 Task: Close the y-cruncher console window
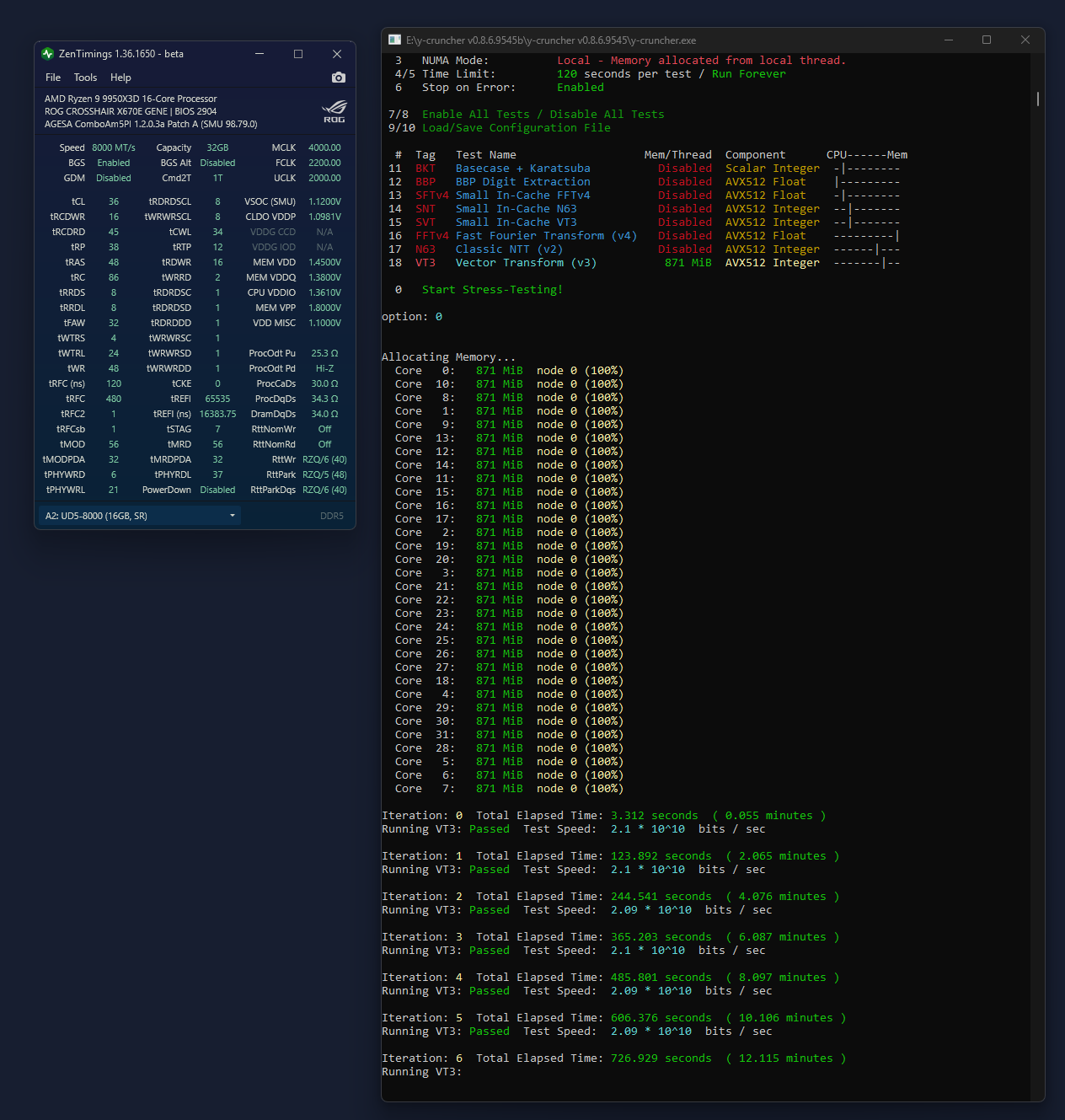tap(1025, 40)
